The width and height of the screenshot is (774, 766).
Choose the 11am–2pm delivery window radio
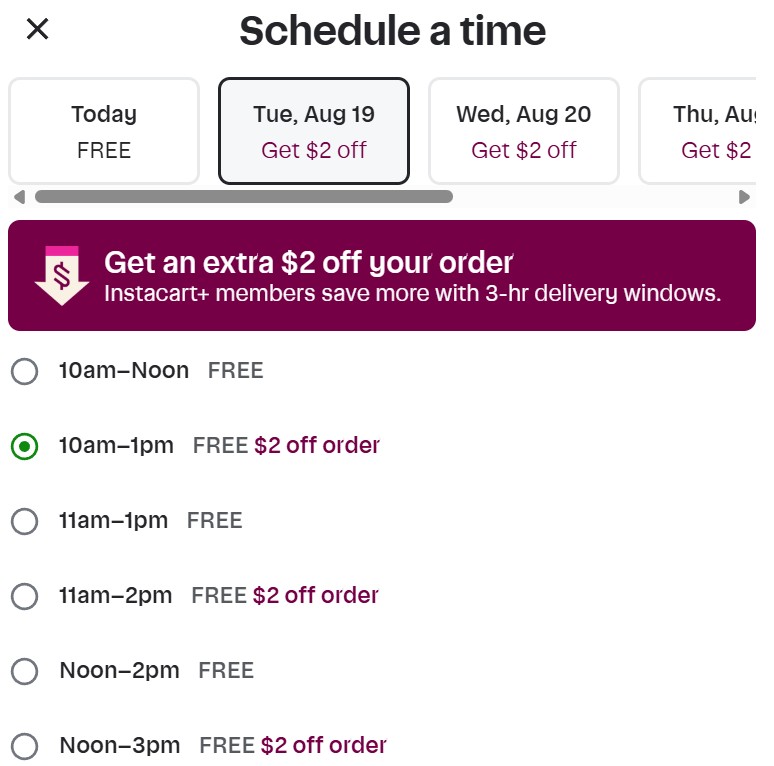pos(25,596)
